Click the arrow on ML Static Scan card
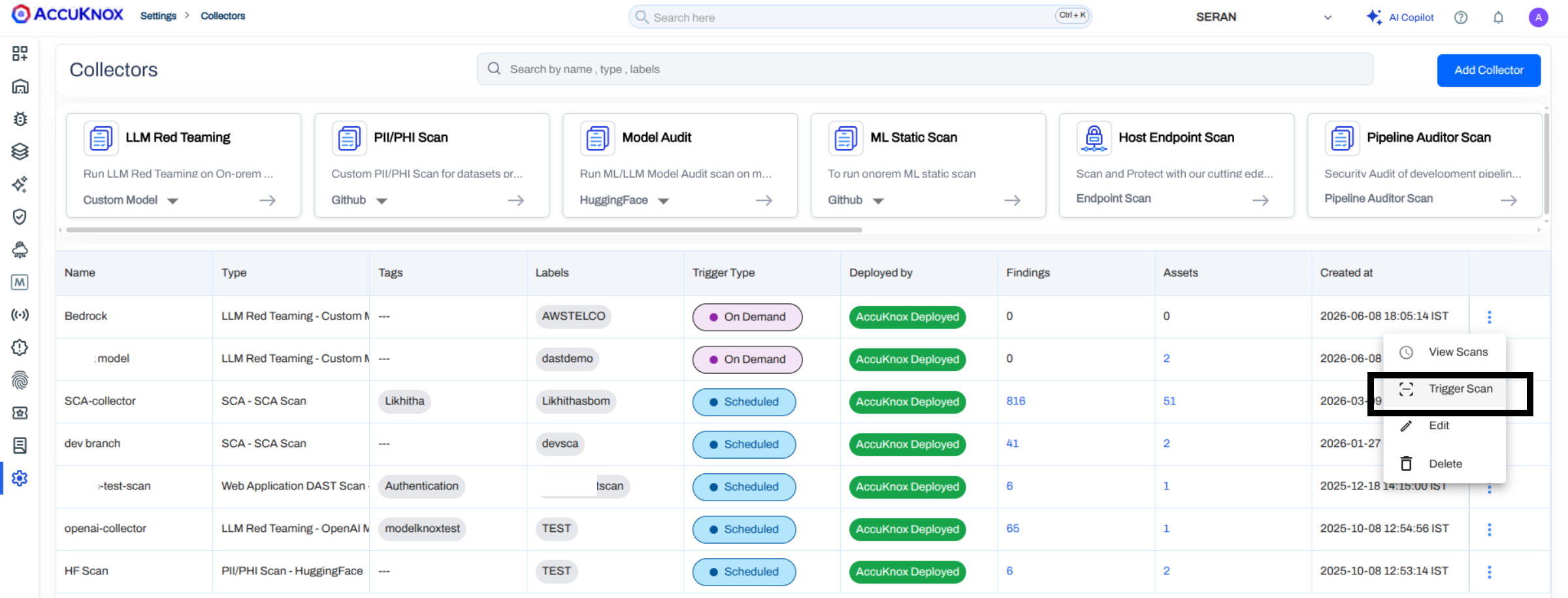The width and height of the screenshot is (1568, 598). tap(1013, 200)
